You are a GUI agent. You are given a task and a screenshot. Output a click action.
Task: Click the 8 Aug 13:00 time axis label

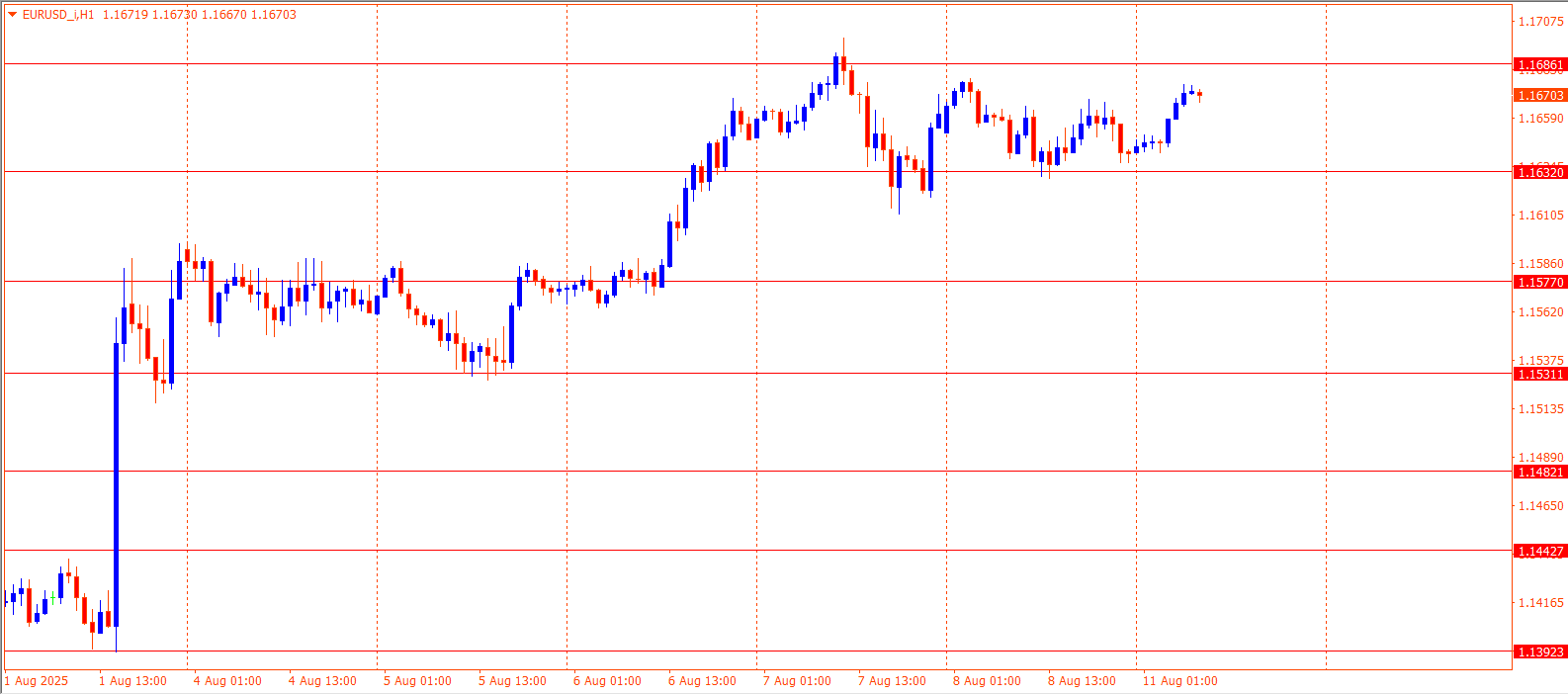coord(1082,681)
